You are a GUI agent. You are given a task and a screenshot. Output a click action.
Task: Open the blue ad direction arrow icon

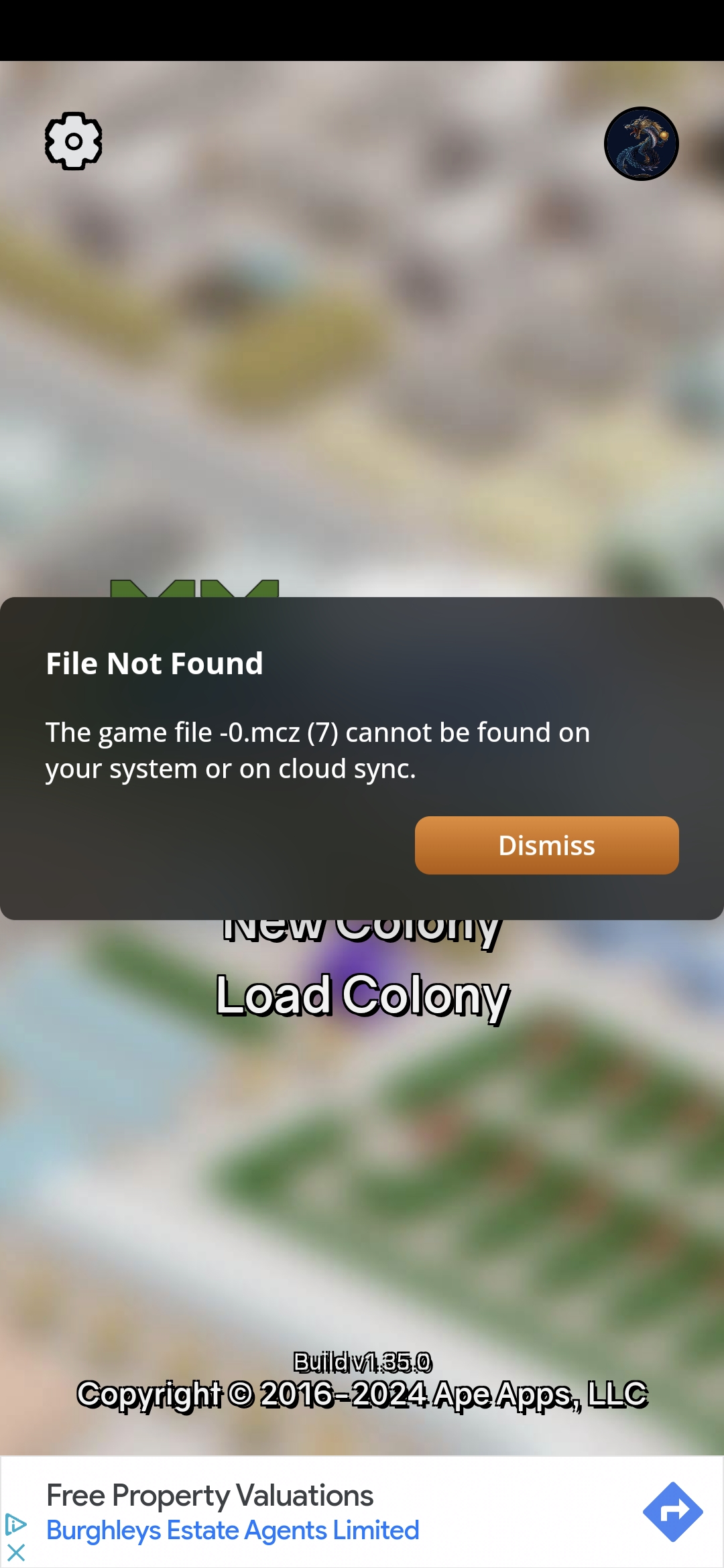[673, 1512]
